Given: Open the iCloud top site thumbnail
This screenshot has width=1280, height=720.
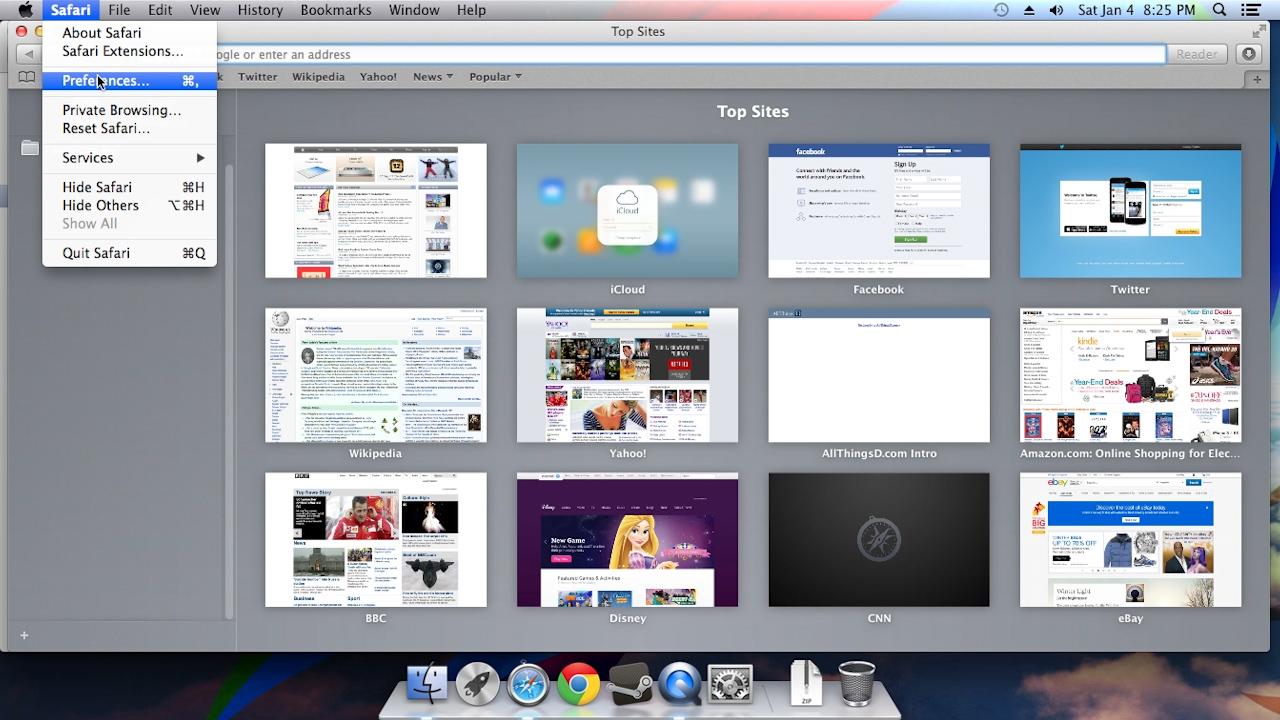Looking at the screenshot, I should pos(627,211).
